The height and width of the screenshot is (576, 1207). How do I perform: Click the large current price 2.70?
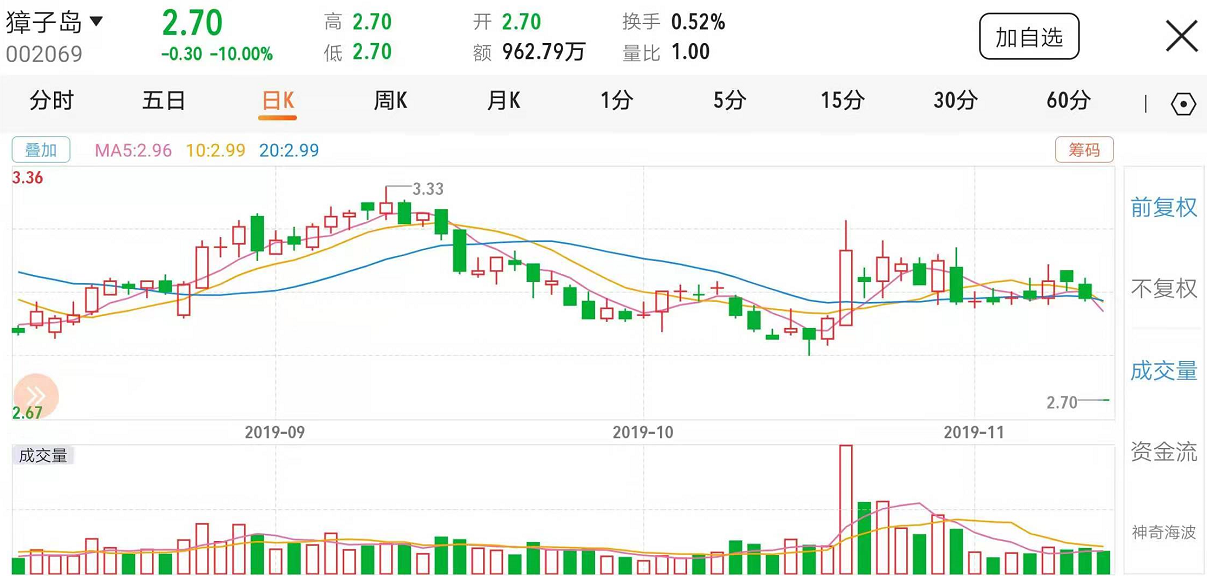[192, 22]
